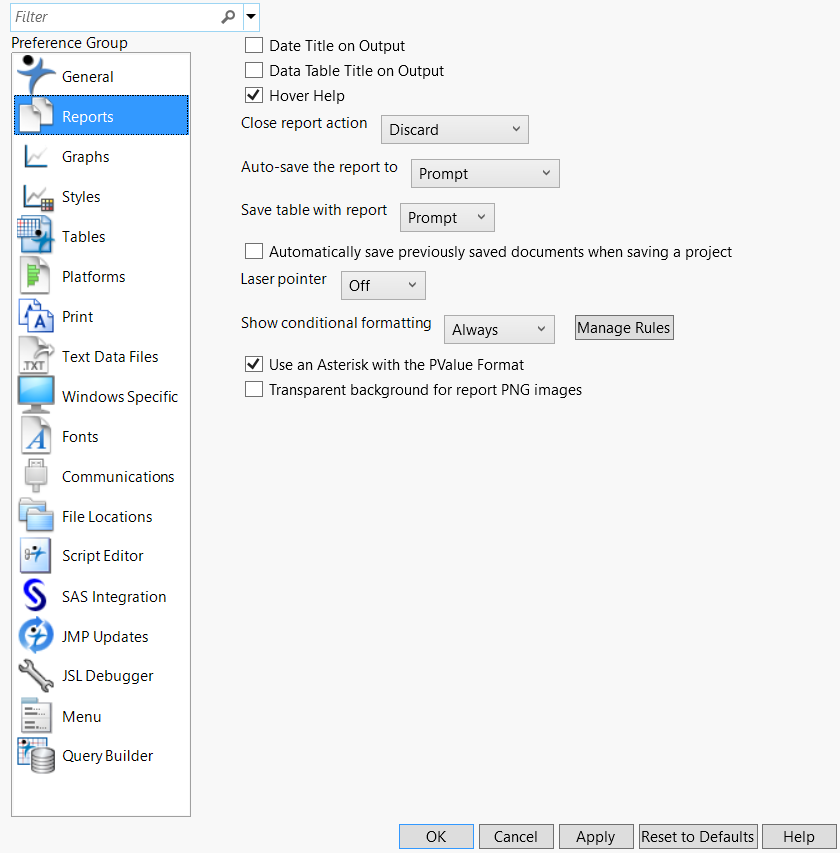The height and width of the screenshot is (853, 840).
Task: Select the General preference group label
Action: point(88,77)
